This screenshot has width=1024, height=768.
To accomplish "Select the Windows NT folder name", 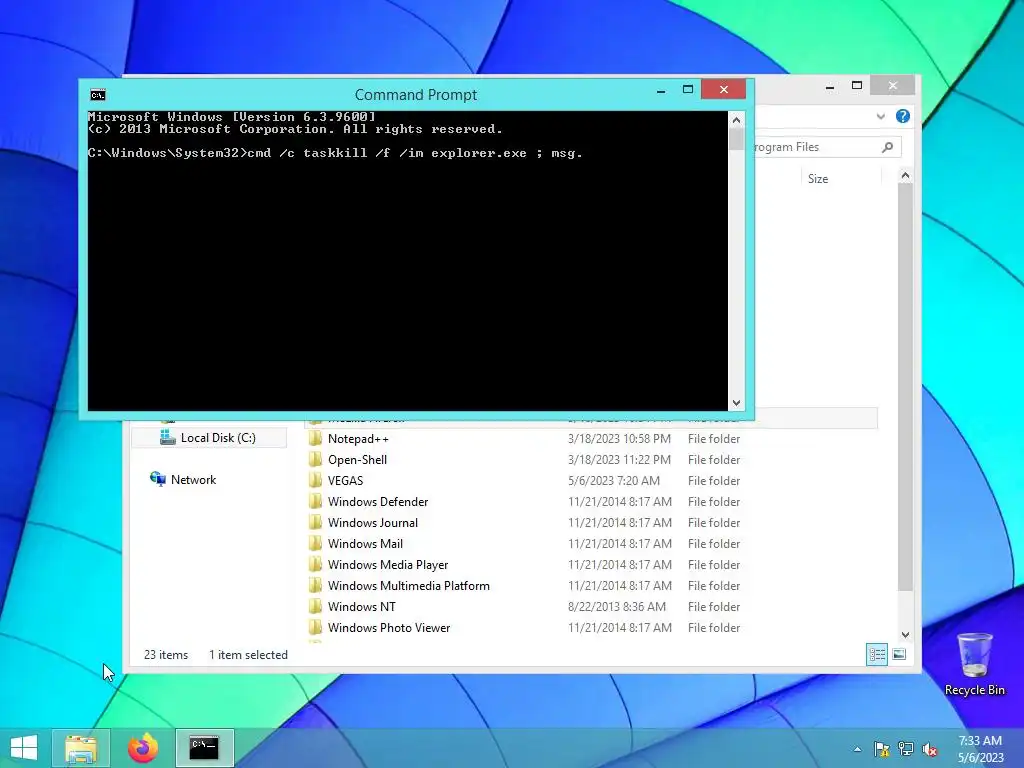I will [x=362, y=607].
